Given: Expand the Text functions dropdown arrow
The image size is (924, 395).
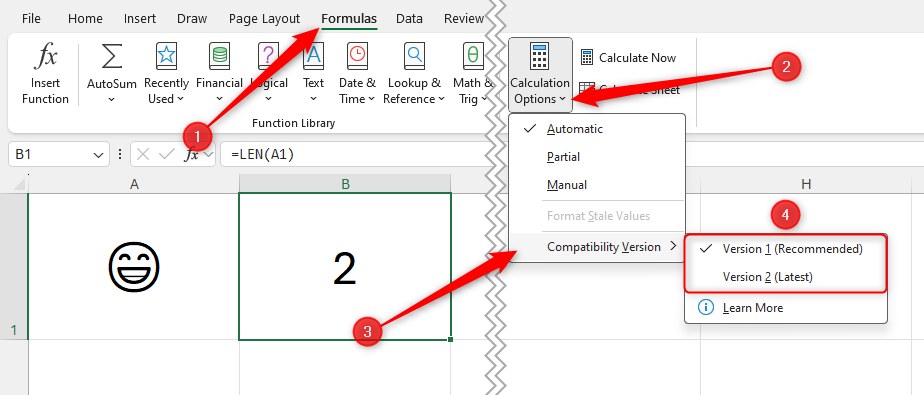Looking at the screenshot, I should pyautogui.click(x=314, y=100).
